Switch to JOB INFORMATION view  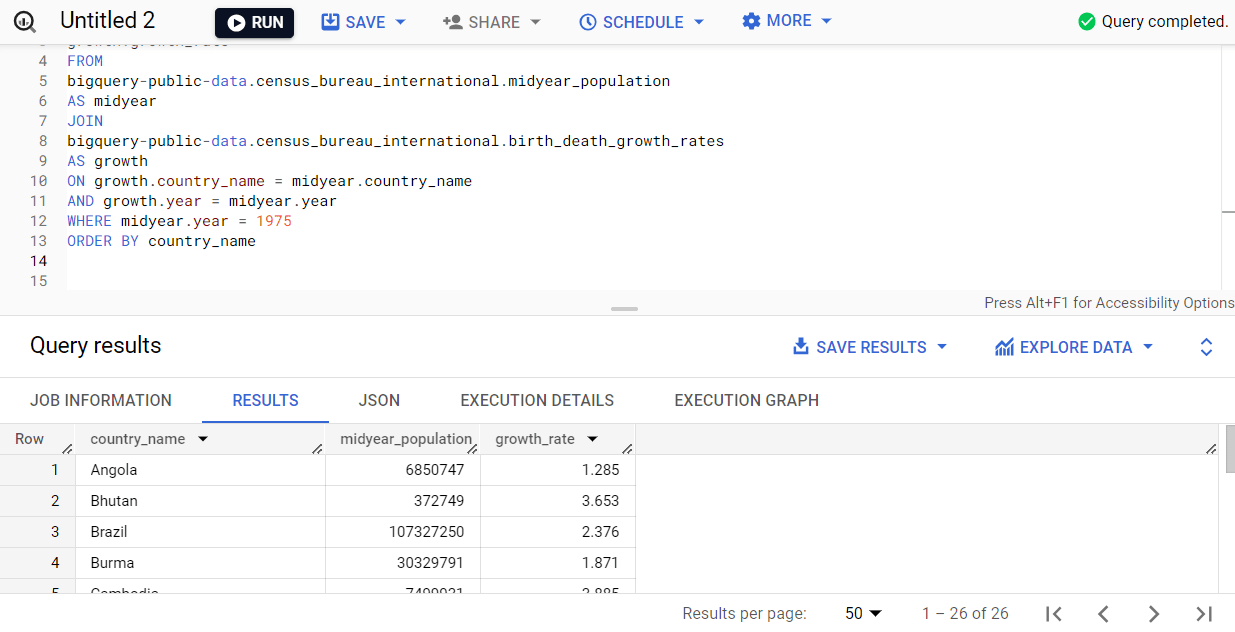pyautogui.click(x=101, y=400)
